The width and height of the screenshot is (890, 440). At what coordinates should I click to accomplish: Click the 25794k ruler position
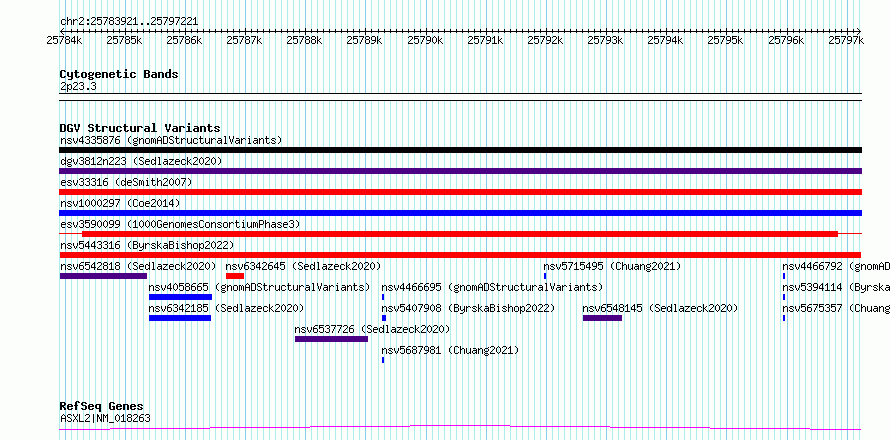(x=666, y=40)
